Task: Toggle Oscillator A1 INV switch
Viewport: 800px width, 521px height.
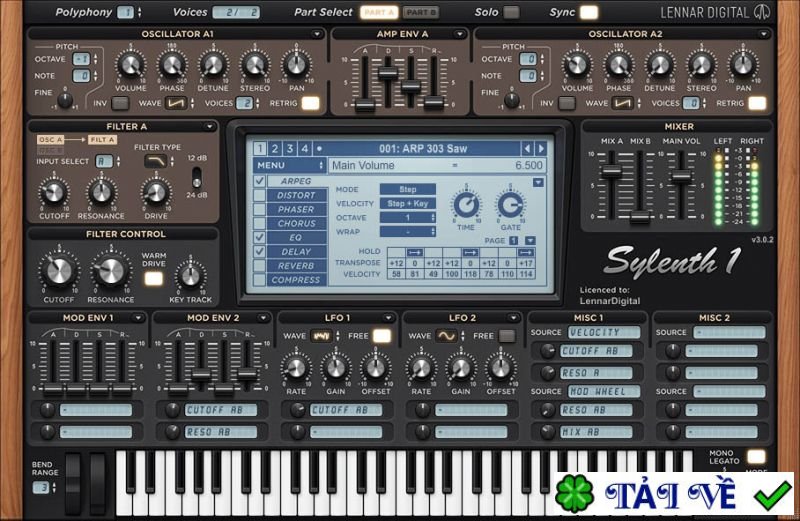Action: (x=120, y=103)
